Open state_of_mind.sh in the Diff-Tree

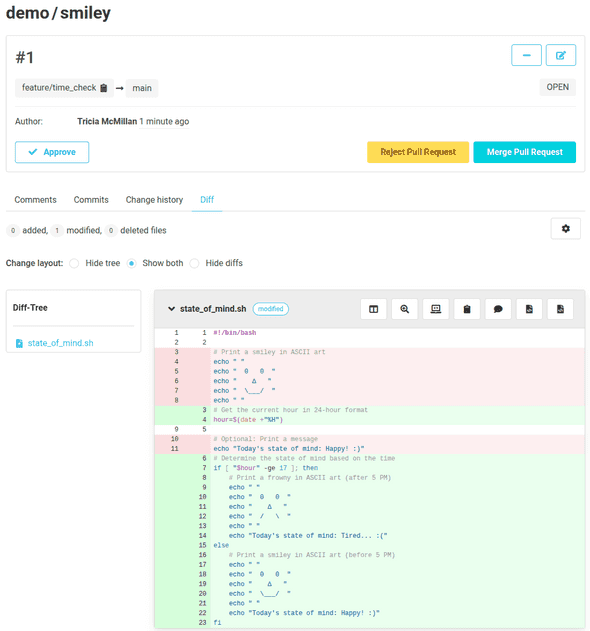(60, 343)
